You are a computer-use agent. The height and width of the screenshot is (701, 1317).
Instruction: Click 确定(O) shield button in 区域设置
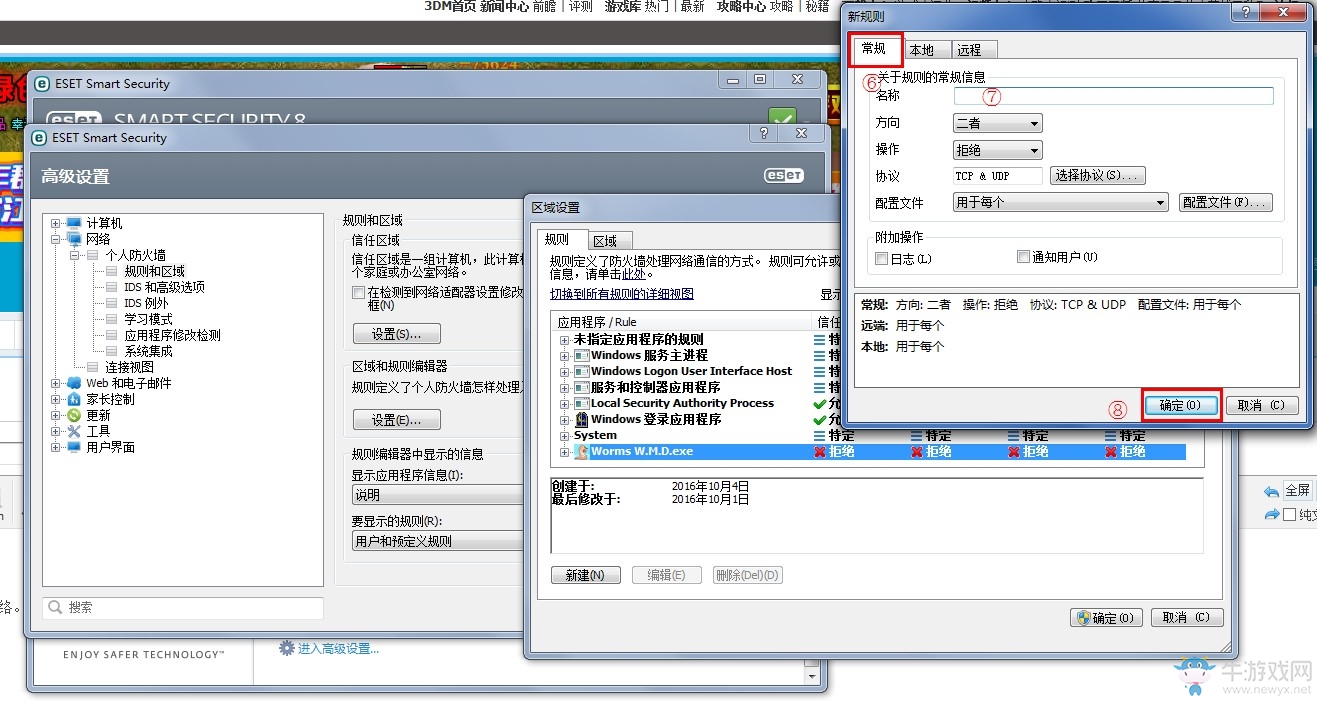click(x=1106, y=618)
